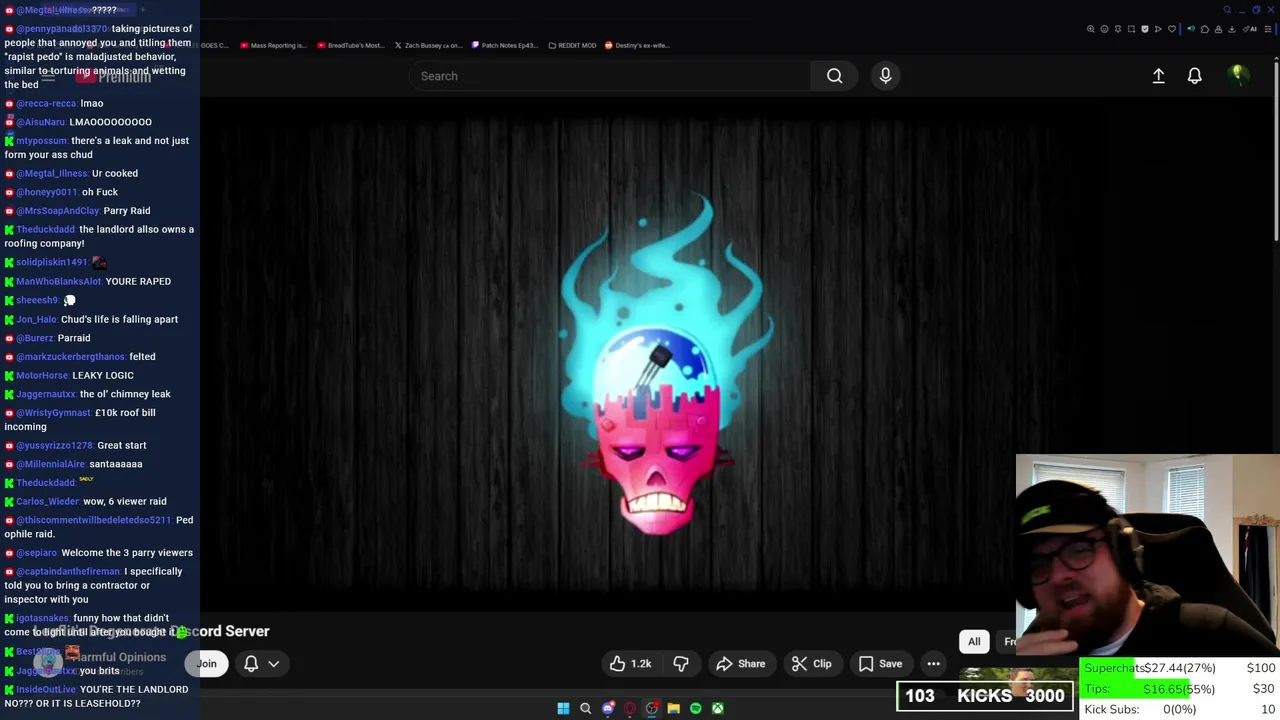Open the ad blocker shield icon
The width and height of the screenshot is (1280, 720).
(x=1145, y=29)
